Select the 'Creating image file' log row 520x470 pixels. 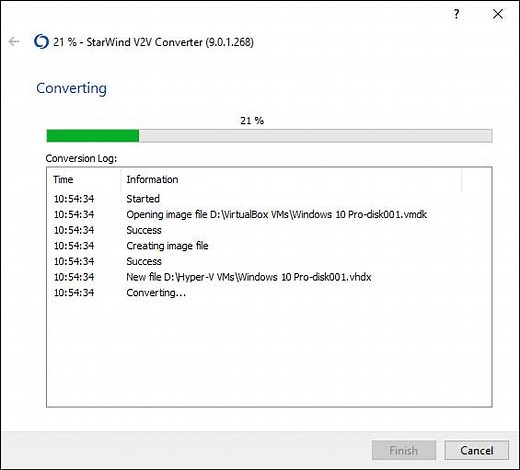click(269, 246)
